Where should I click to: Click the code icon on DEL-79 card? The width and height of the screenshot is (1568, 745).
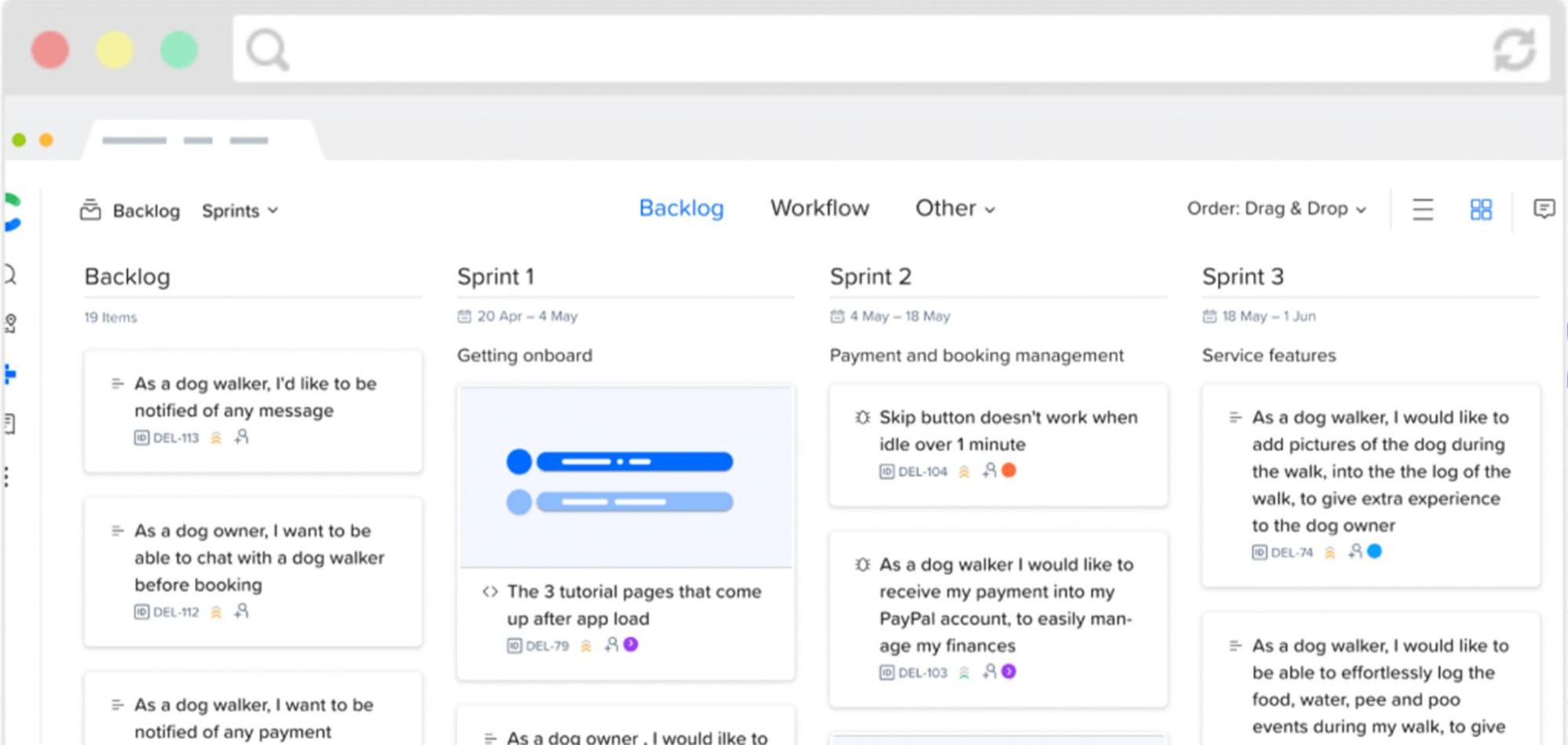coord(491,591)
